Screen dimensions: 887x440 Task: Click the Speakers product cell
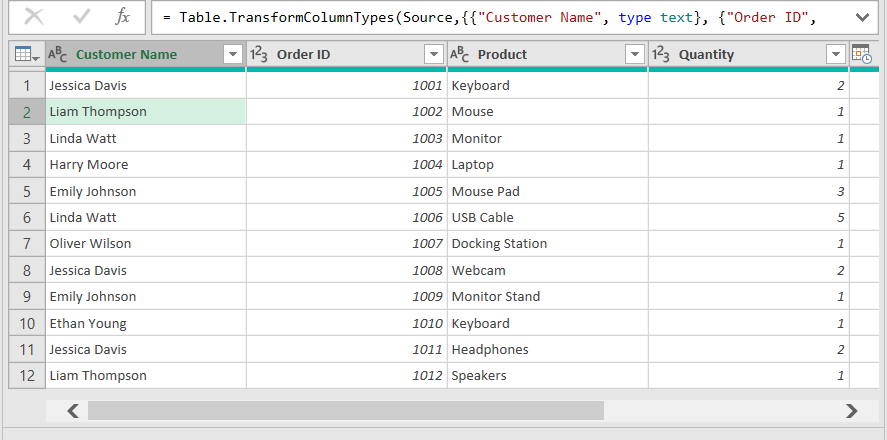[x=548, y=376]
